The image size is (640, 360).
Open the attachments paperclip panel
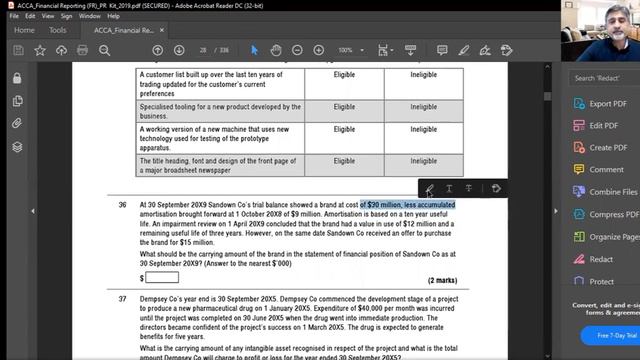[x=17, y=123]
